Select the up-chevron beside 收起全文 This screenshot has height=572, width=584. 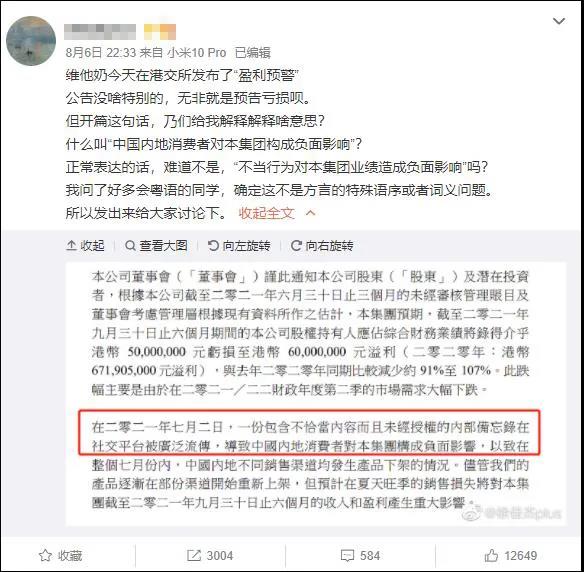[310, 213]
